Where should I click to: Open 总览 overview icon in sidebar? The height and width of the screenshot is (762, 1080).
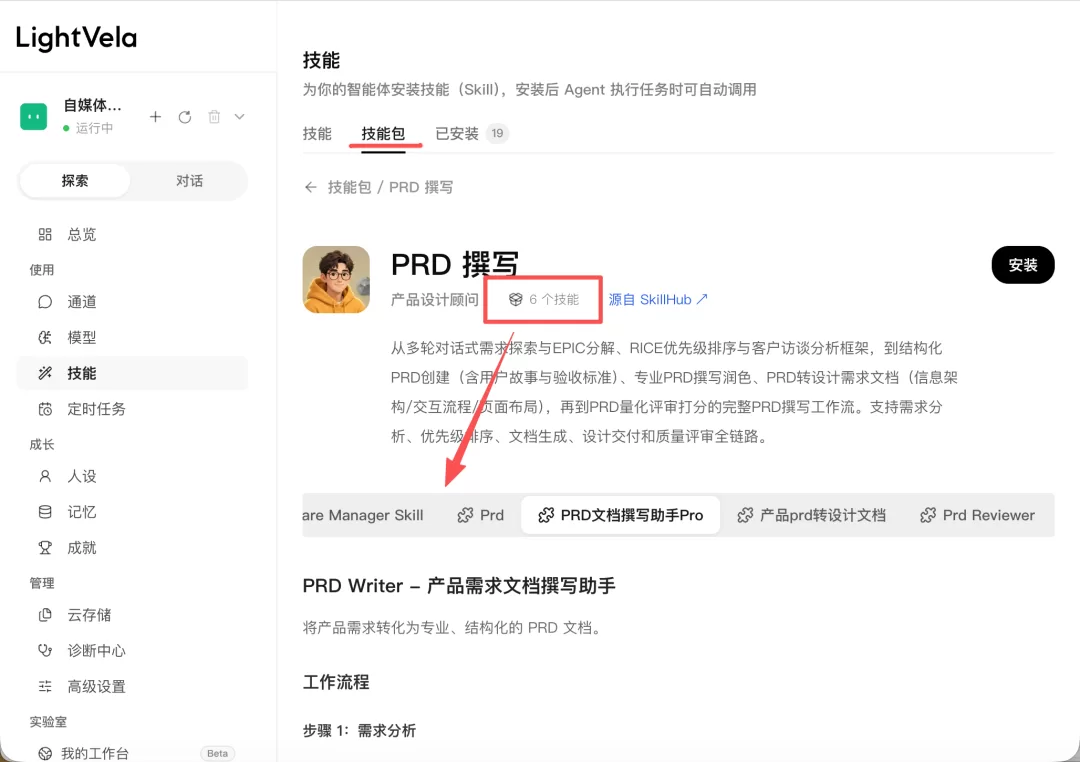click(x=45, y=234)
